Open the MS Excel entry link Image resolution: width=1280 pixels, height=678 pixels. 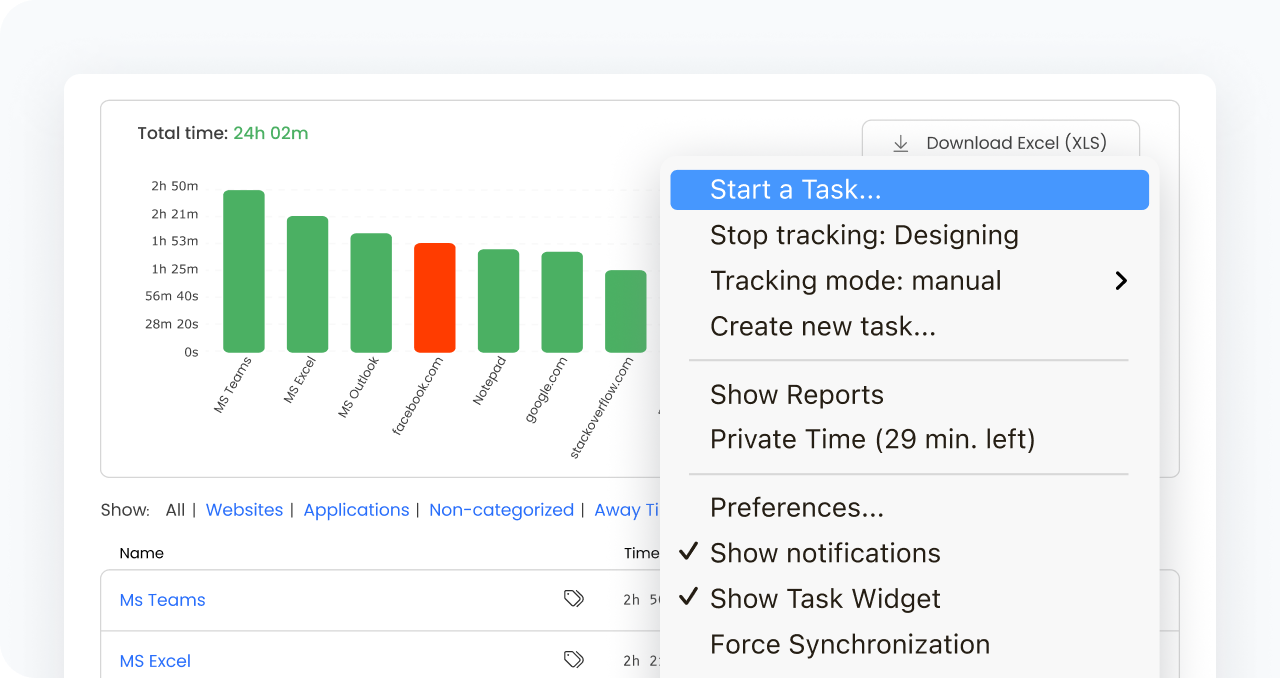click(155, 661)
